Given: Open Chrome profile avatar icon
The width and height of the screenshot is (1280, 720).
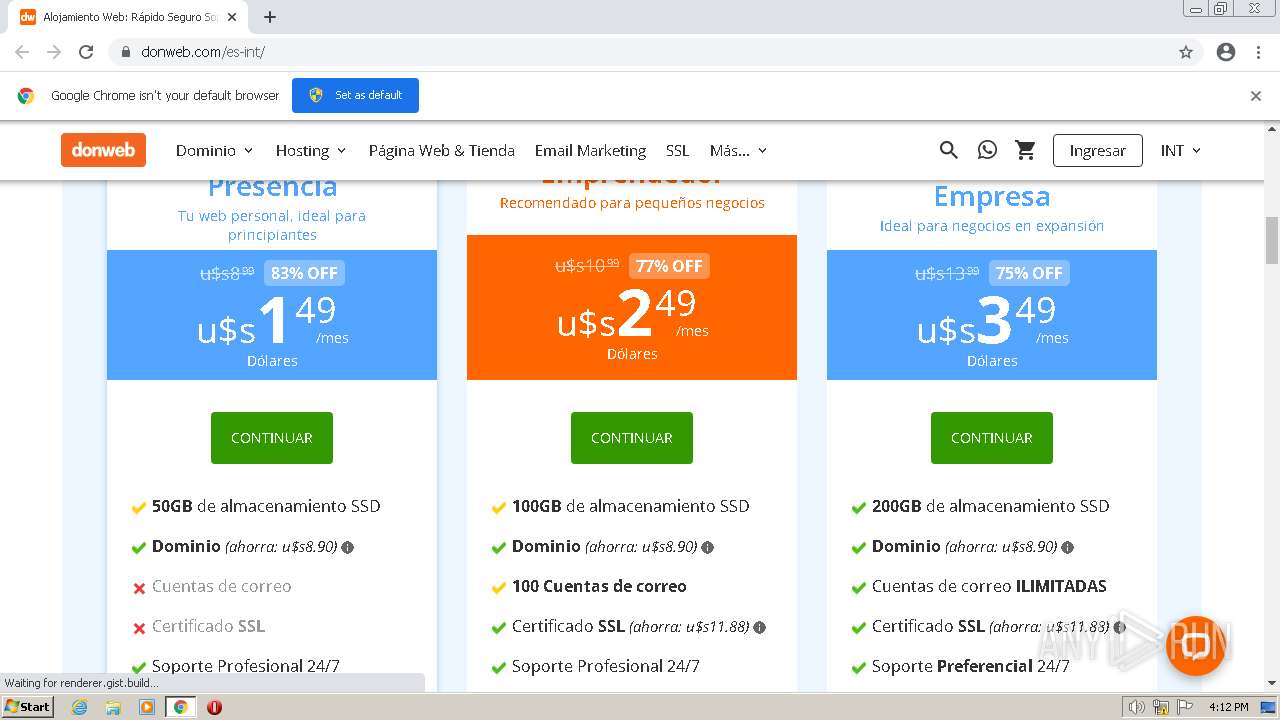Looking at the screenshot, I should [1226, 52].
